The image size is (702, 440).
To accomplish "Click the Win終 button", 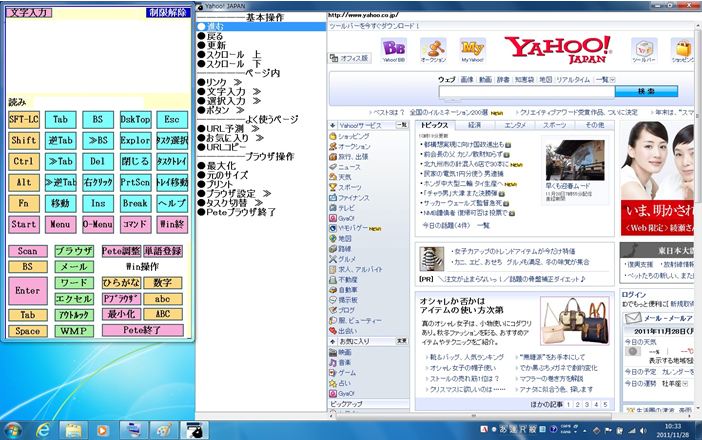I will coord(172,224).
